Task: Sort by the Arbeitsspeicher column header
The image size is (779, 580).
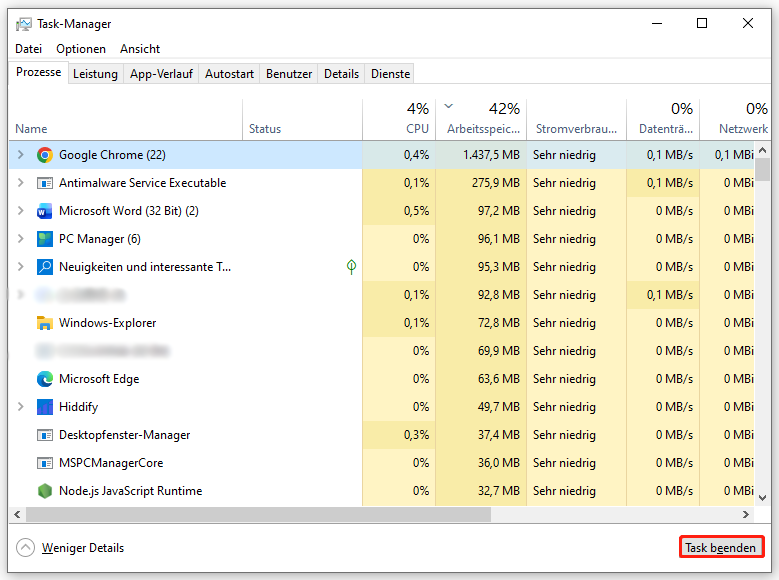Action: pos(481,119)
